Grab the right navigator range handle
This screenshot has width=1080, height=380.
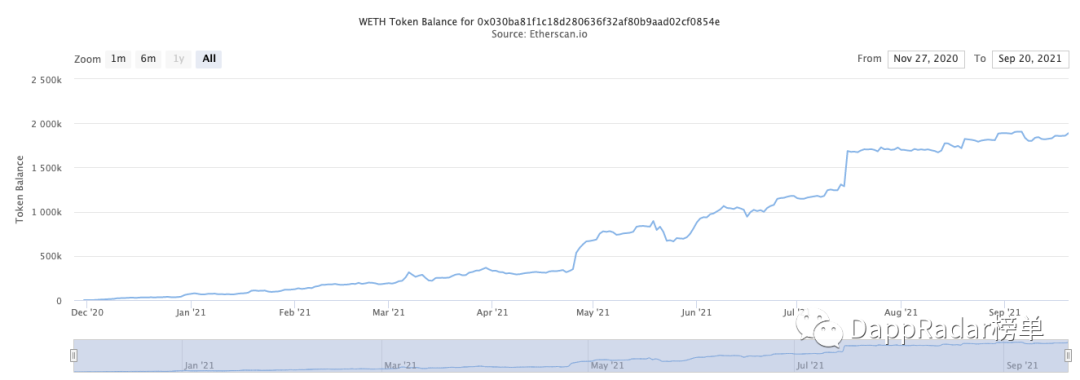tap(1068, 356)
